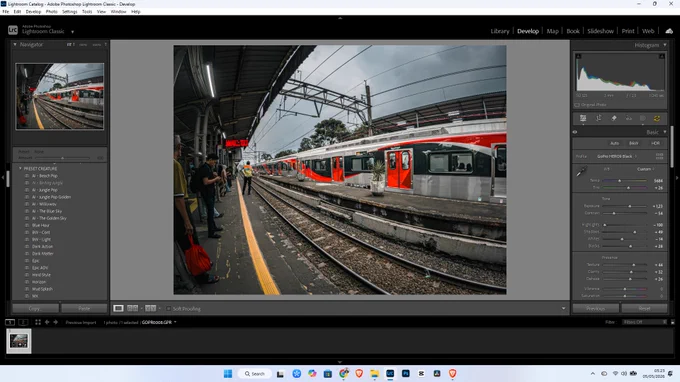Switch to Reference view in the toolbar

133,308
